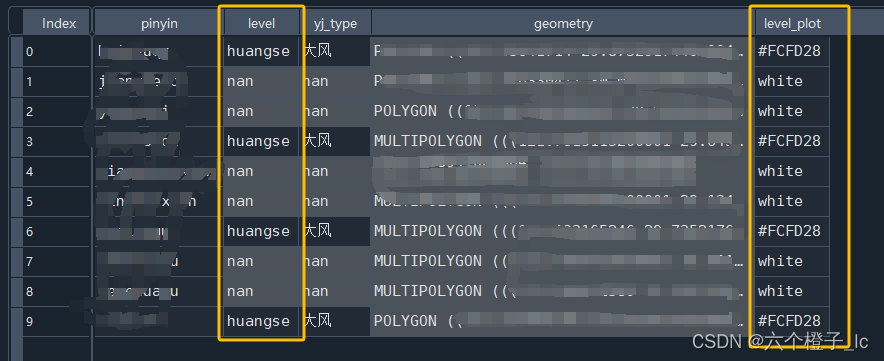Click the level_plot column header
This screenshot has width=884, height=361.
click(x=792, y=23)
